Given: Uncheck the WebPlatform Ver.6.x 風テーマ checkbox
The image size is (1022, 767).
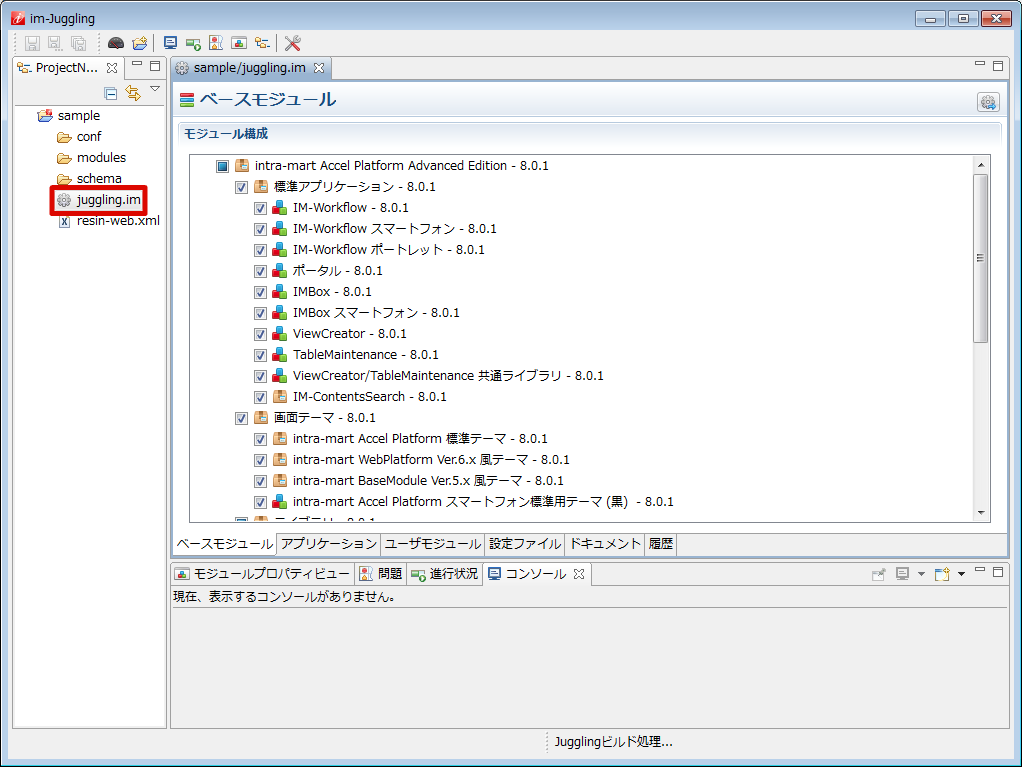Looking at the screenshot, I should pyautogui.click(x=260, y=460).
